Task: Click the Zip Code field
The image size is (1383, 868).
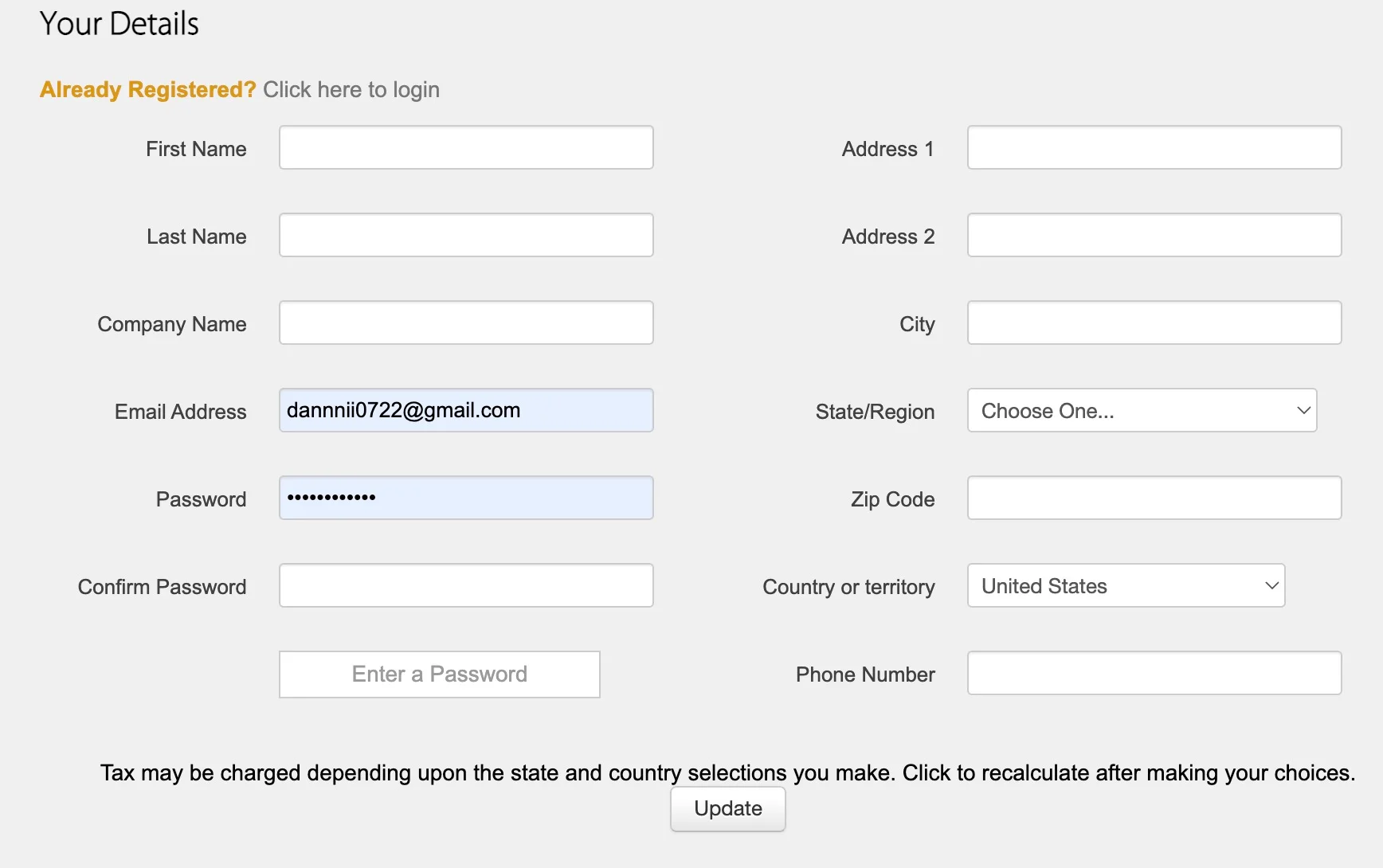Action: pos(1154,498)
